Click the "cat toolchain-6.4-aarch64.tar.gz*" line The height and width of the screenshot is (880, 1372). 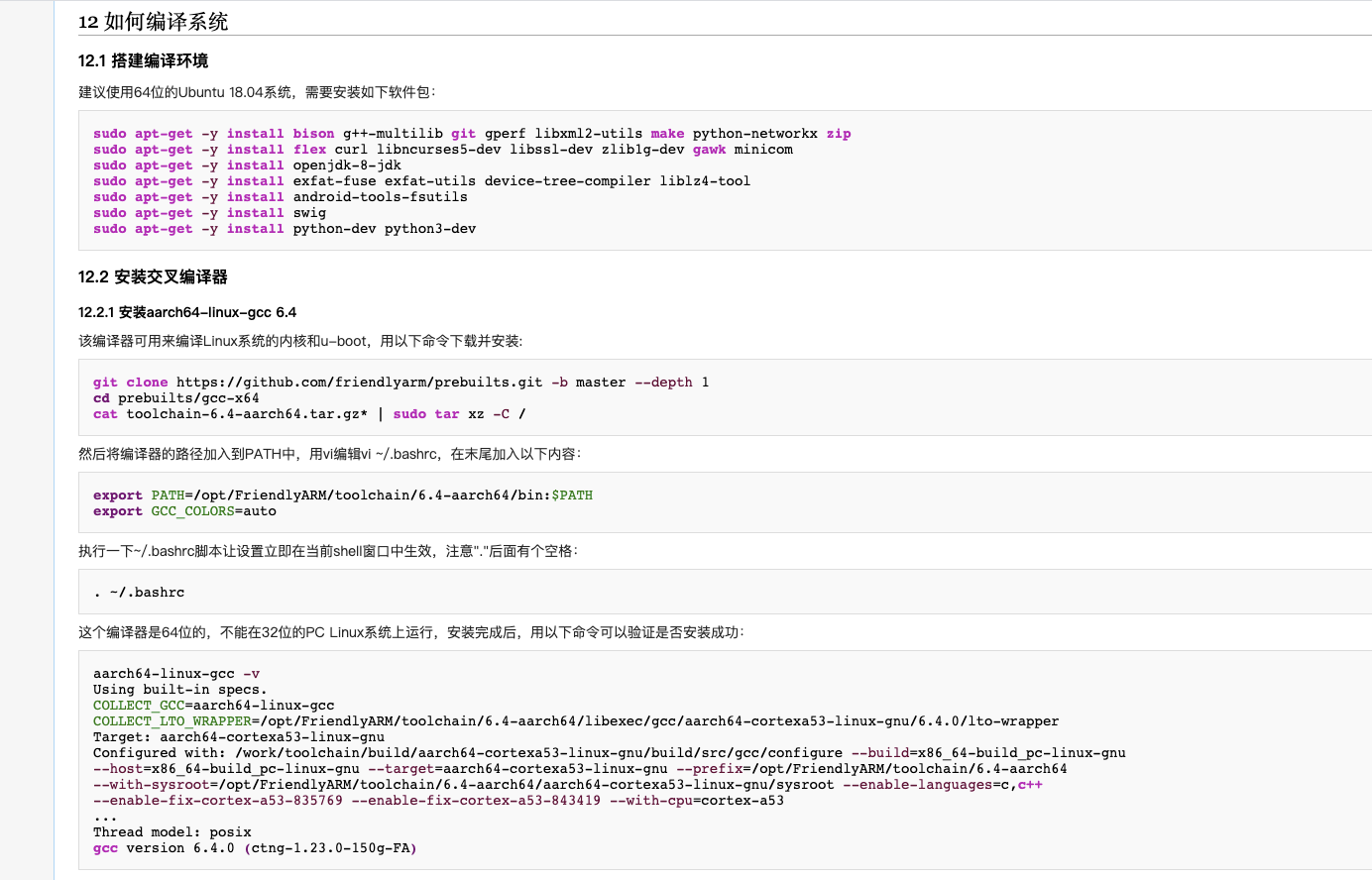click(309, 414)
